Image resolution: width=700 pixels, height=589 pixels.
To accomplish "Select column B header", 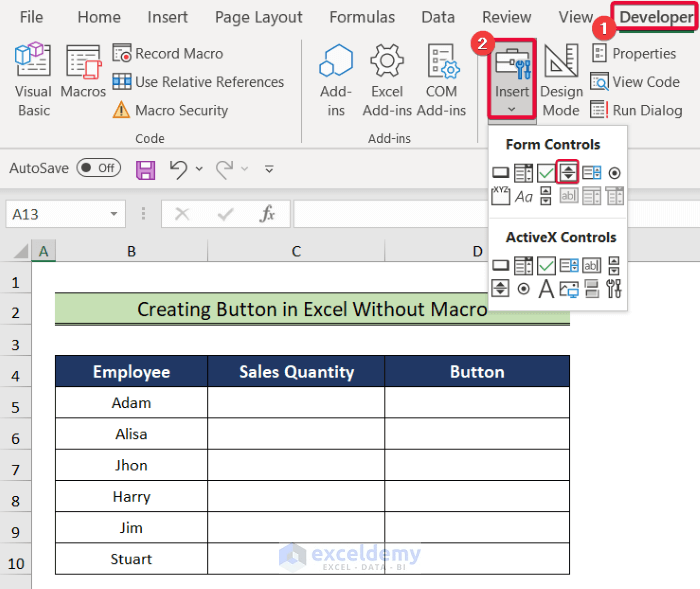I will point(131,251).
